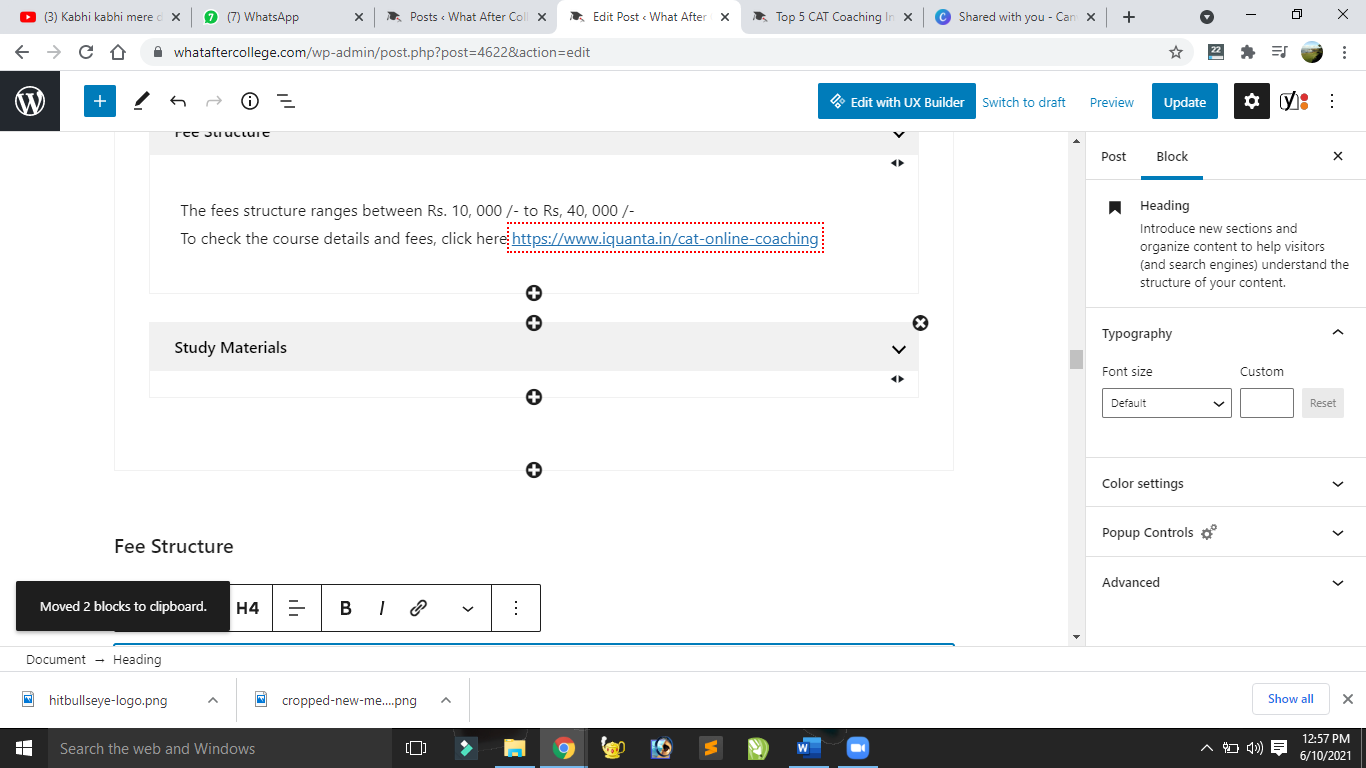1366x768 pixels.
Task: Click the Custom font size input field
Action: (x=1266, y=403)
